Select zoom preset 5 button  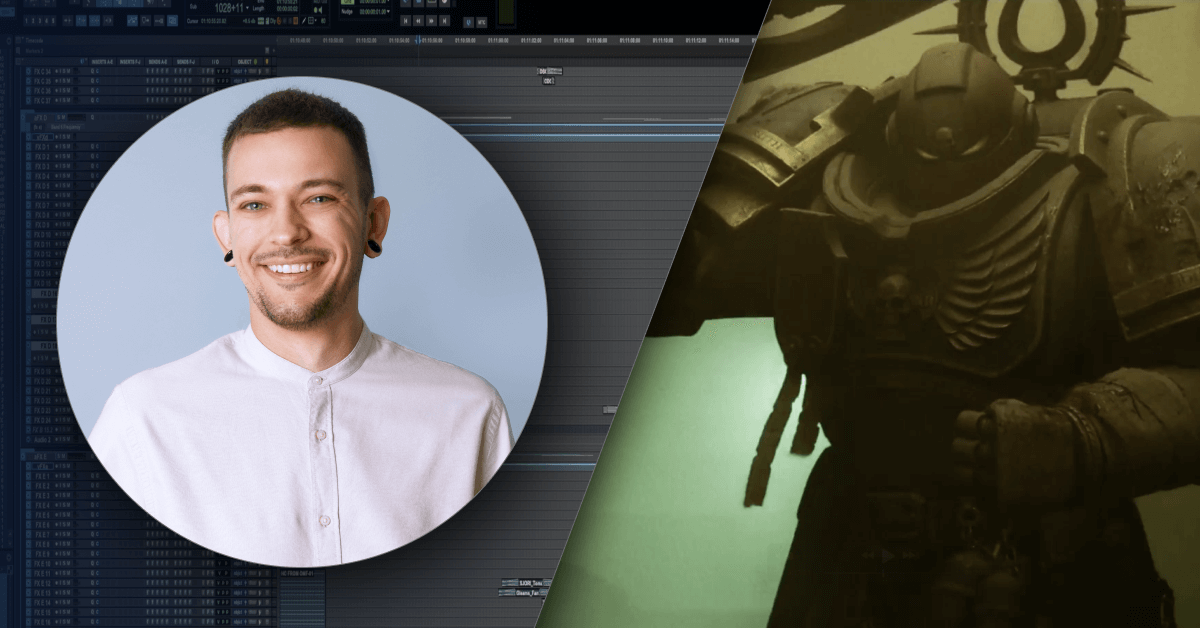point(53,20)
